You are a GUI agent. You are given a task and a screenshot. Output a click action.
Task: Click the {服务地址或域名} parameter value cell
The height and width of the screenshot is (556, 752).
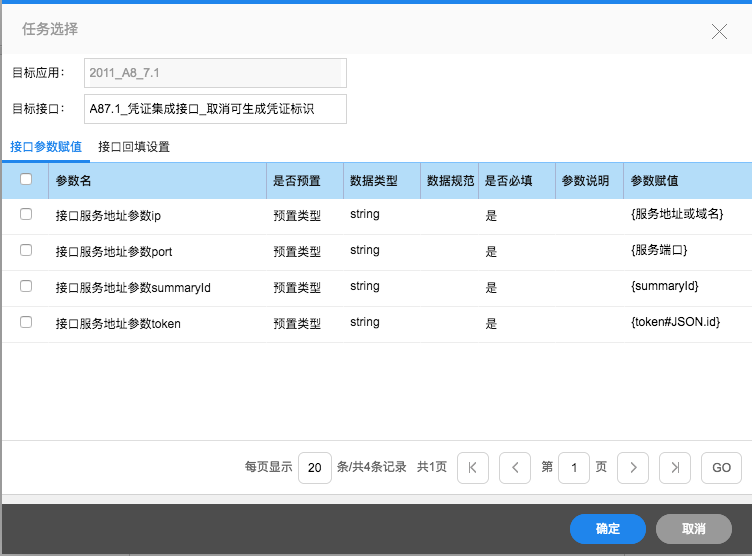click(677, 214)
